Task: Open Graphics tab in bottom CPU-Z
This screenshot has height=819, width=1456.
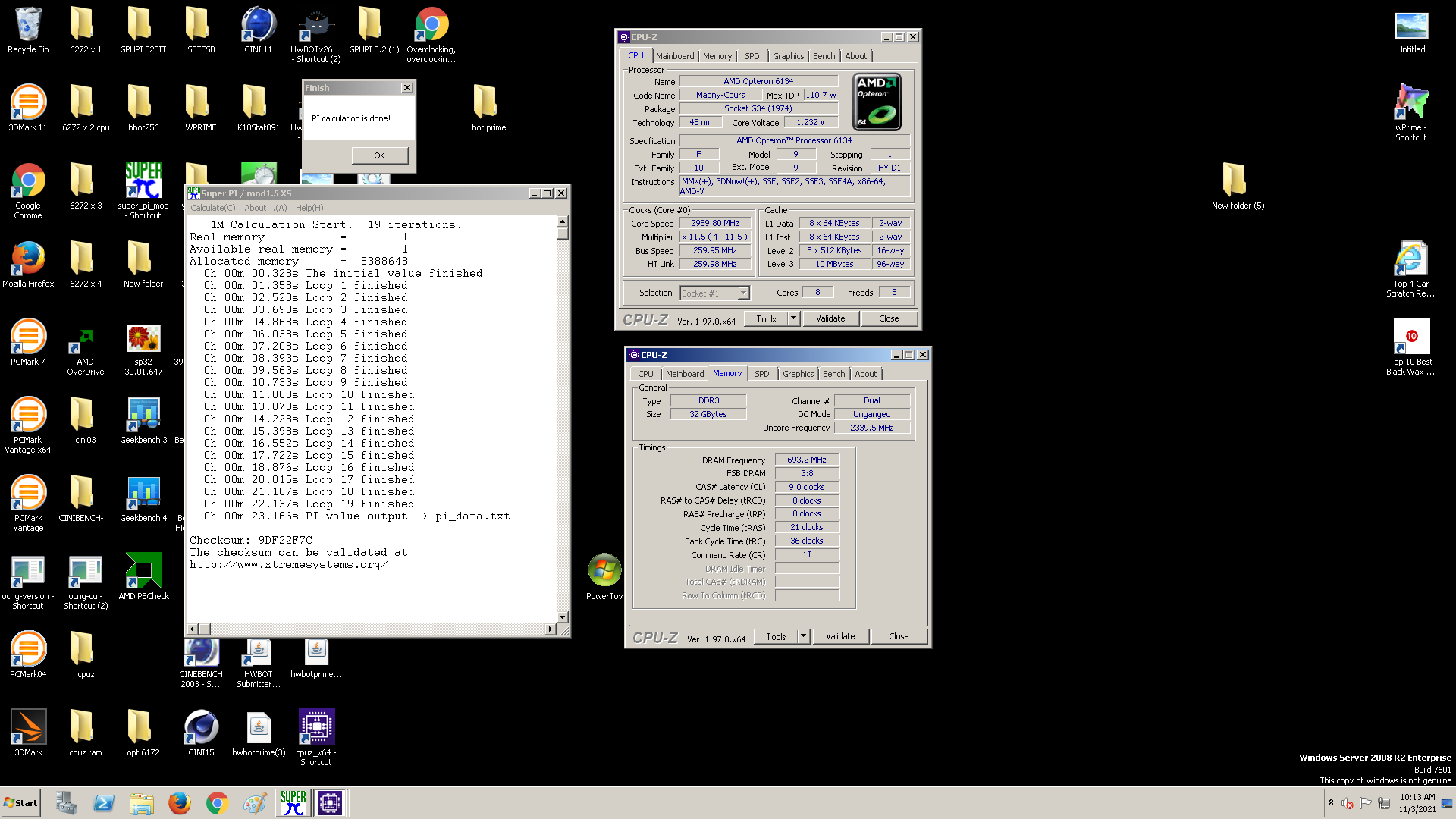Action: 798,374
